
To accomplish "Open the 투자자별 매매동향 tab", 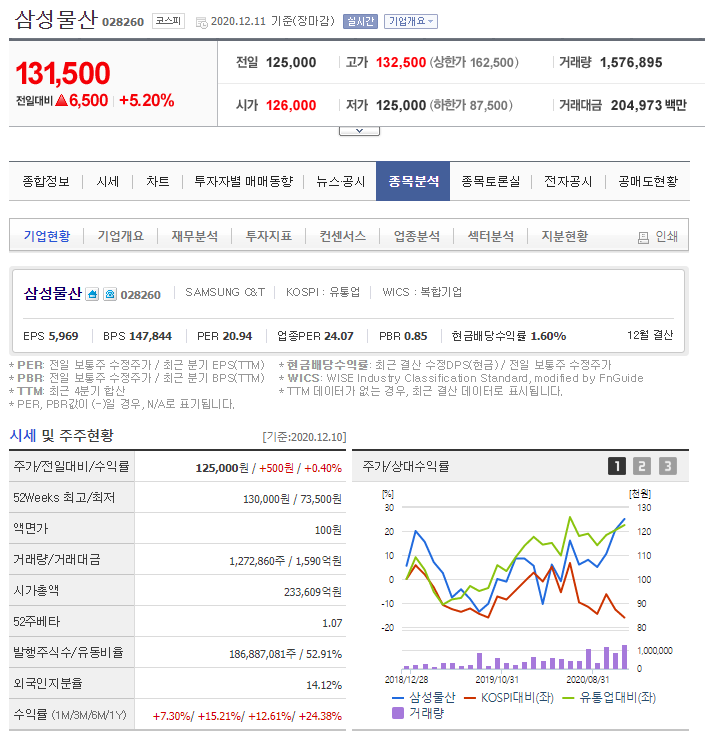I will (244, 182).
